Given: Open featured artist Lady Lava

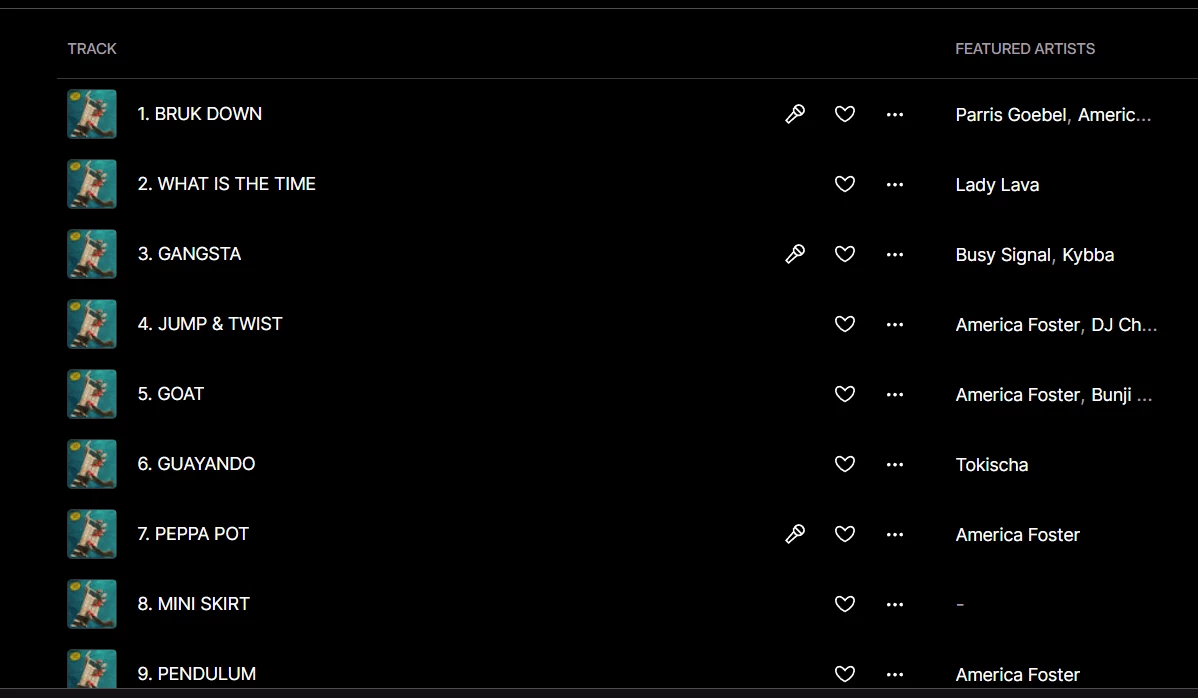Looking at the screenshot, I should (997, 185).
